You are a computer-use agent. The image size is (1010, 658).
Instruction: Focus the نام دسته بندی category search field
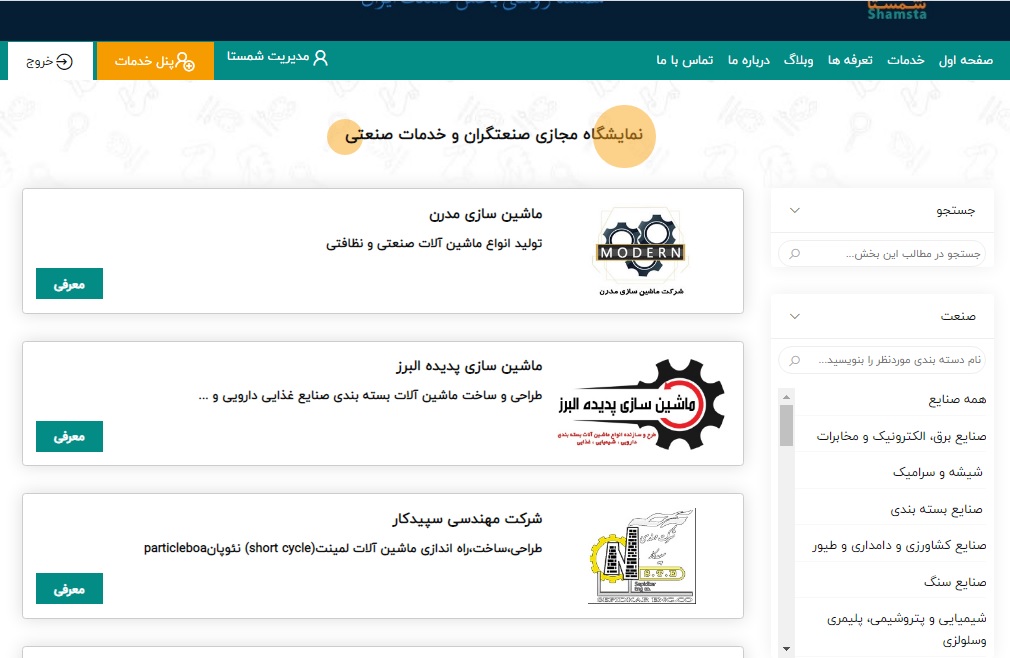coord(882,360)
